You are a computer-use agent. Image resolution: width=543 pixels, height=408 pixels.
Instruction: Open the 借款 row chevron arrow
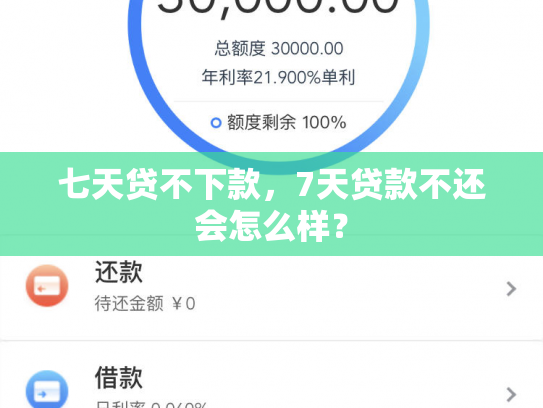(x=511, y=394)
